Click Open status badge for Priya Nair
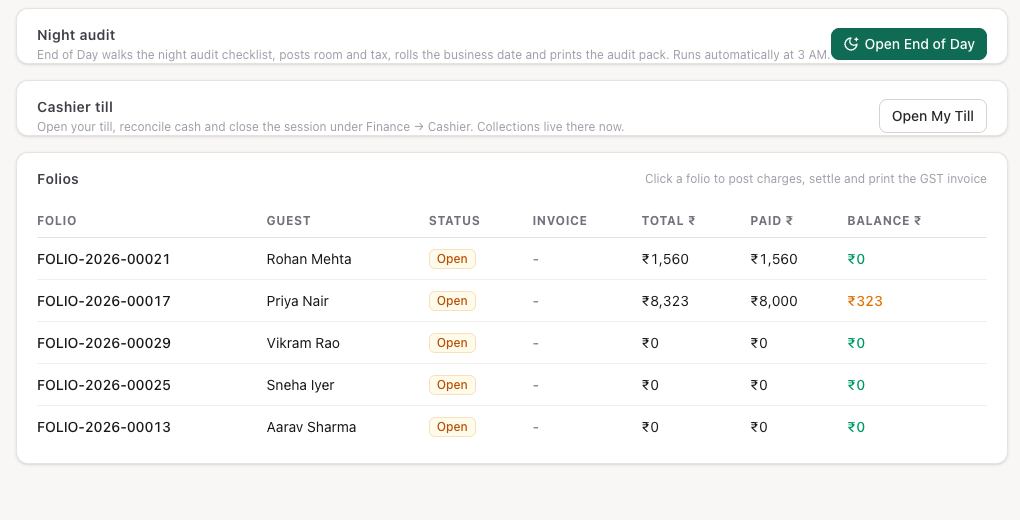Viewport: 1020px width, 520px height. [452, 301]
